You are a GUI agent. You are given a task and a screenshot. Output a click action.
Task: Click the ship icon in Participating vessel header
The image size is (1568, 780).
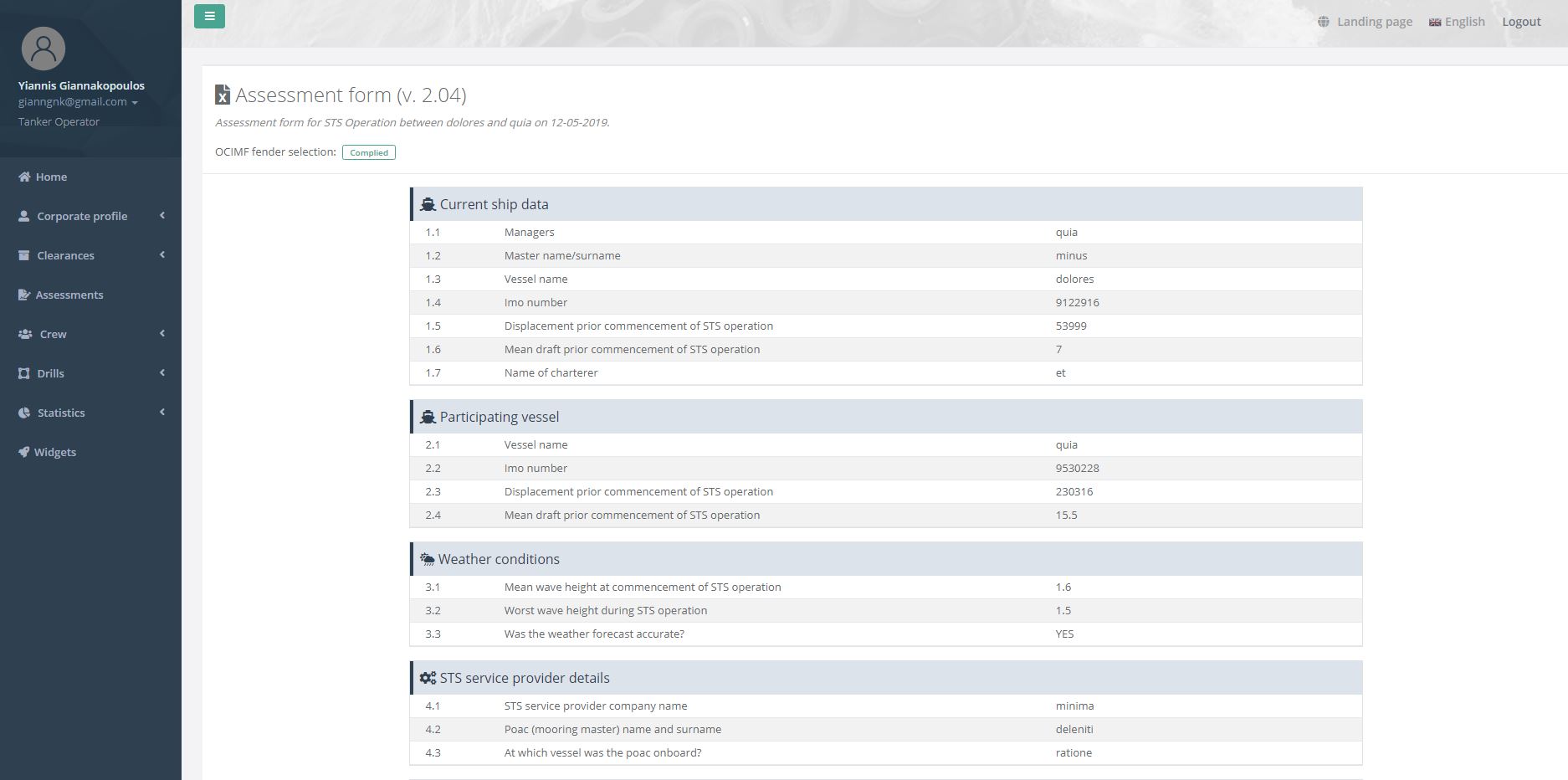click(x=428, y=415)
